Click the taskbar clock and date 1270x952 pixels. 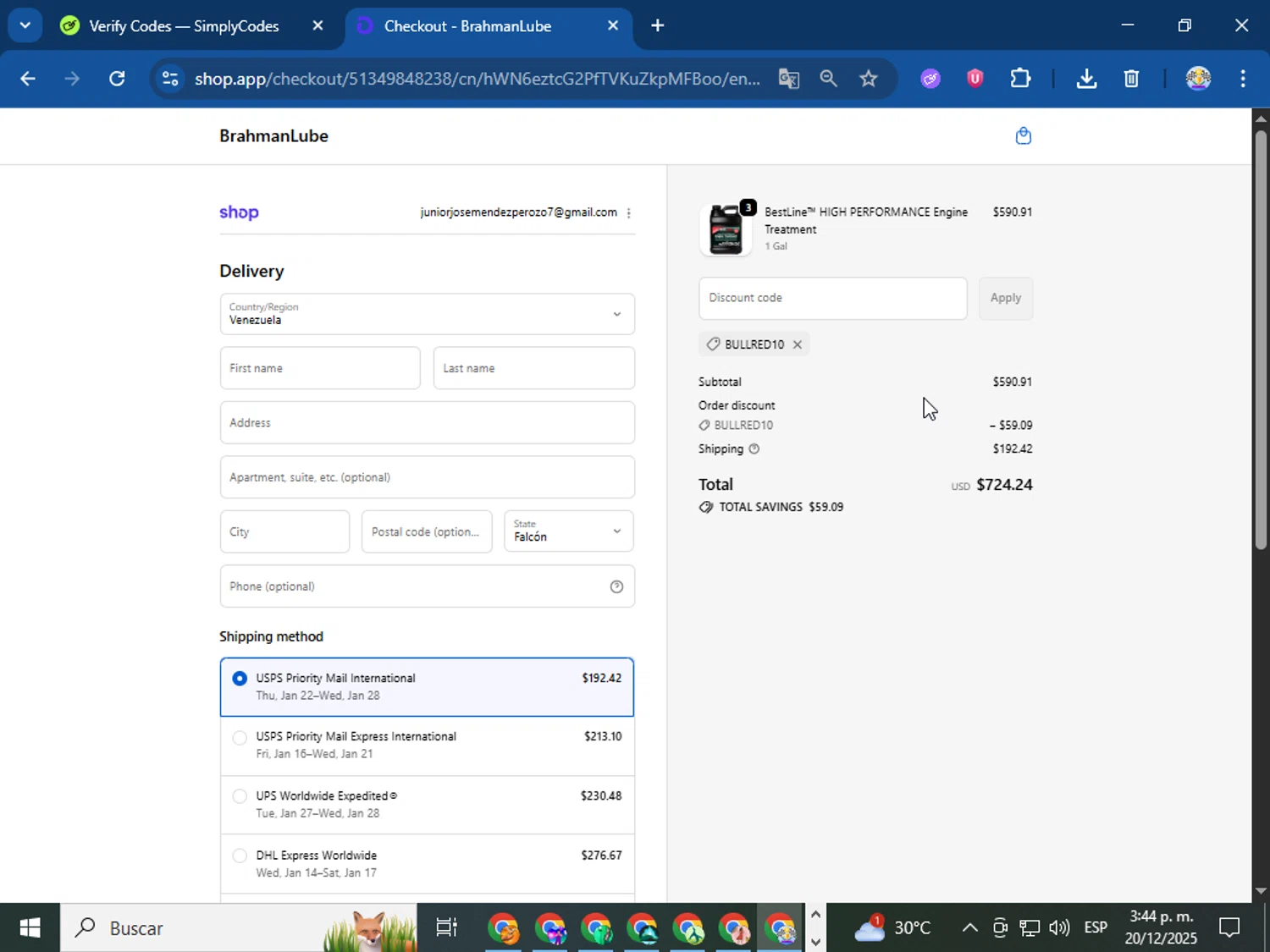pyautogui.click(x=1161, y=927)
